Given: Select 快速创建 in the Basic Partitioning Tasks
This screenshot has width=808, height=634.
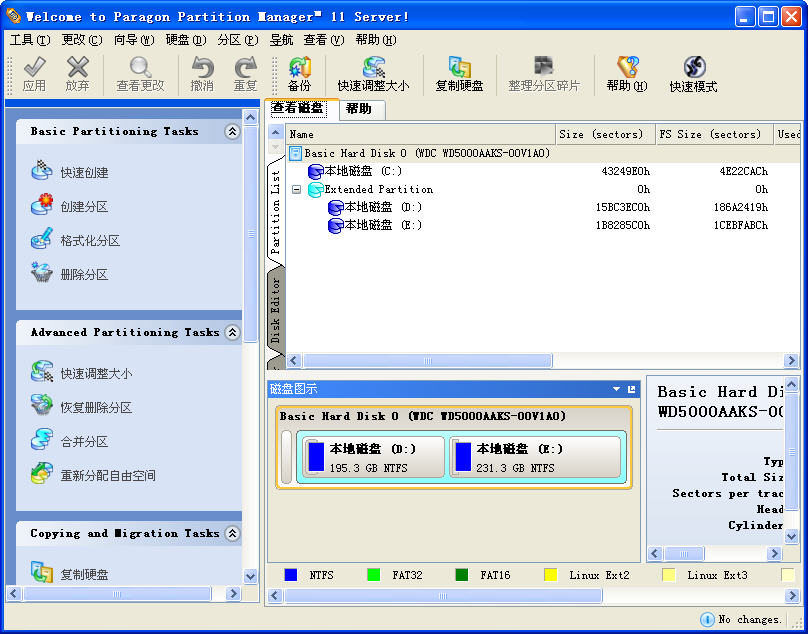Looking at the screenshot, I should point(83,173).
